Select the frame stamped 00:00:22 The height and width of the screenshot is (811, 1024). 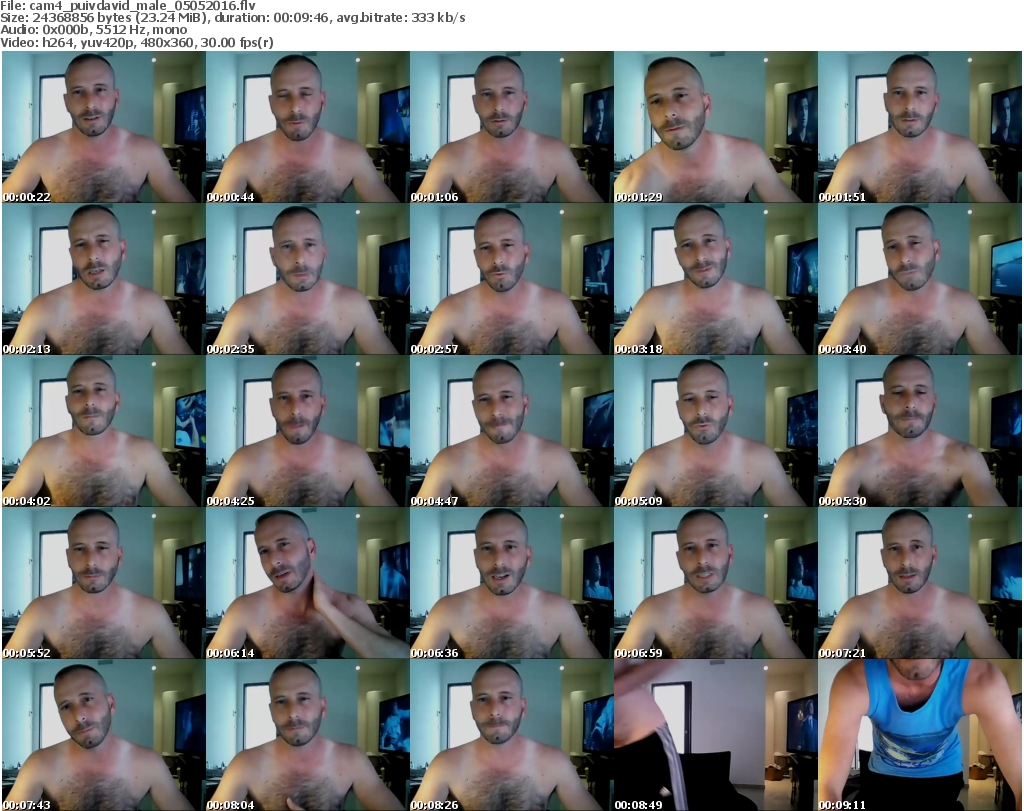(x=104, y=127)
